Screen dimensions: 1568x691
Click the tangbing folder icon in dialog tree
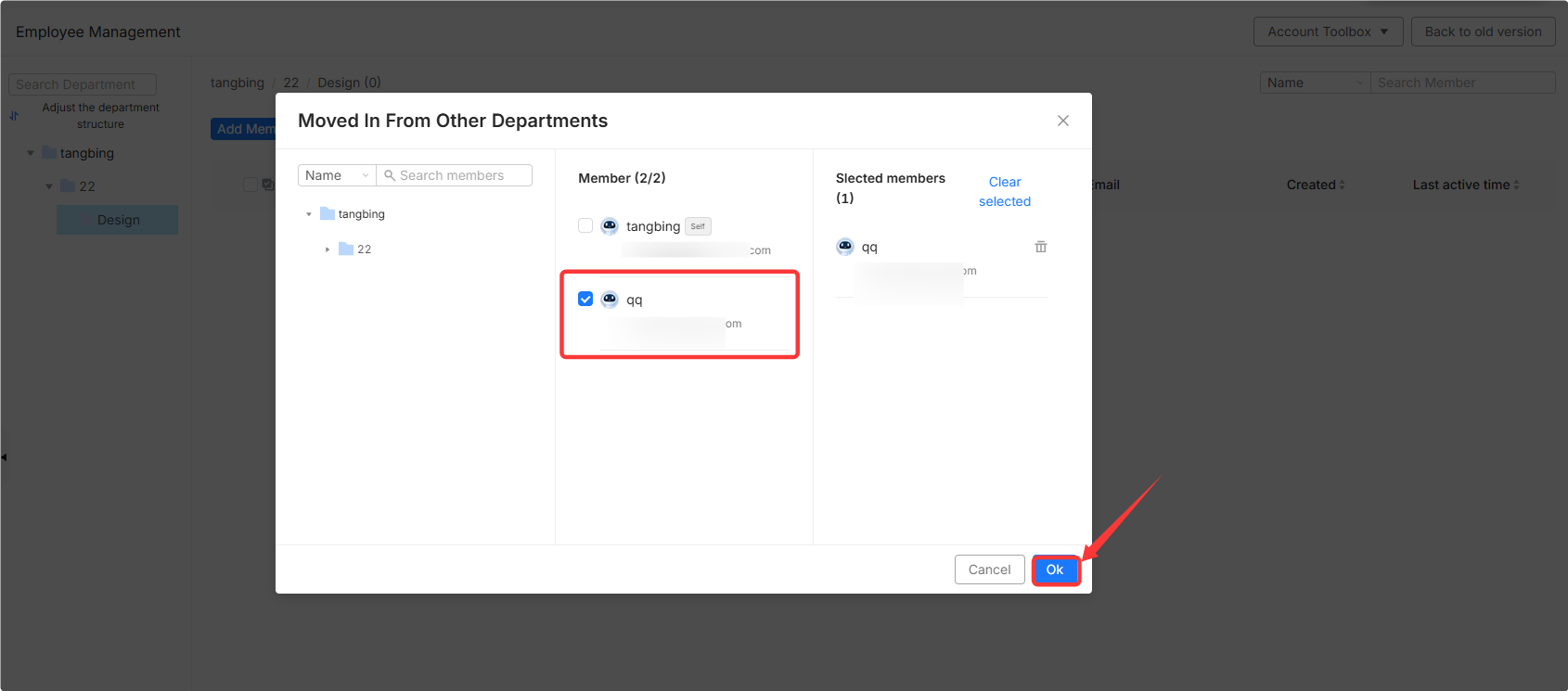328,213
